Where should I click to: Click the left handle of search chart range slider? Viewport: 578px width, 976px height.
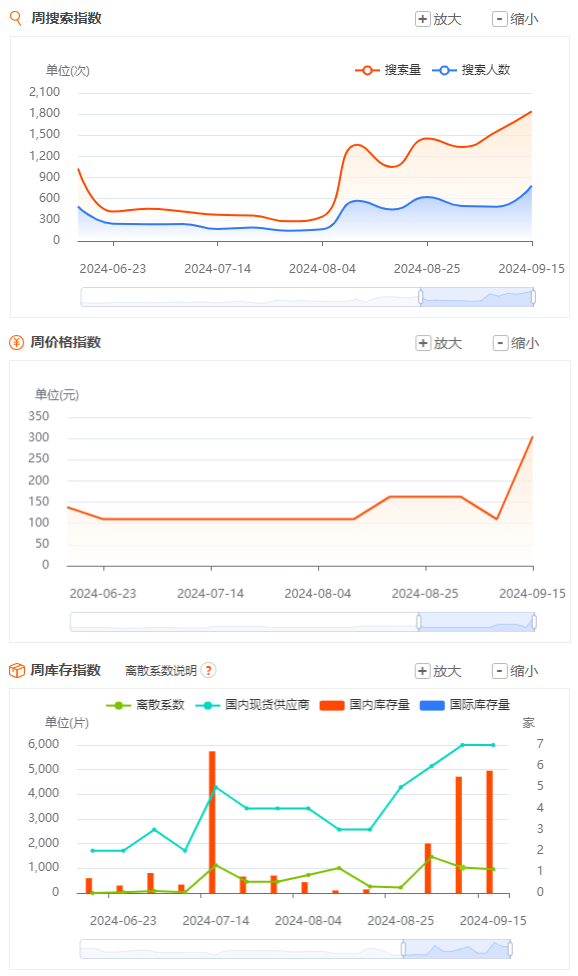coord(421,297)
